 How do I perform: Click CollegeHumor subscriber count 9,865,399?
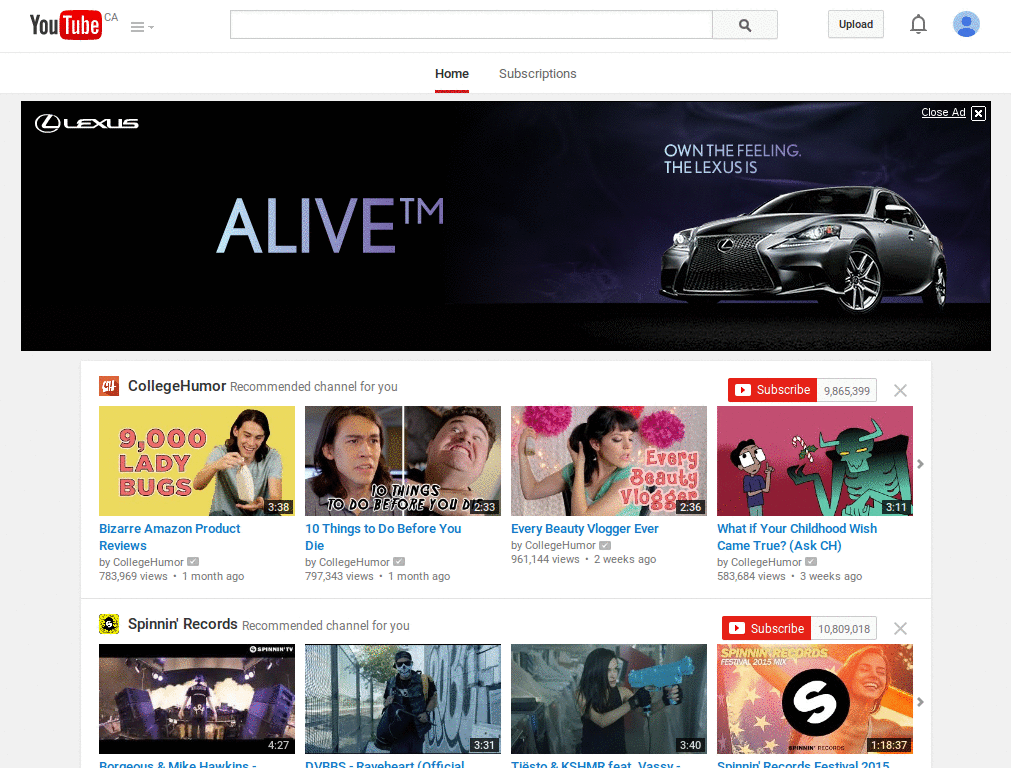click(846, 391)
